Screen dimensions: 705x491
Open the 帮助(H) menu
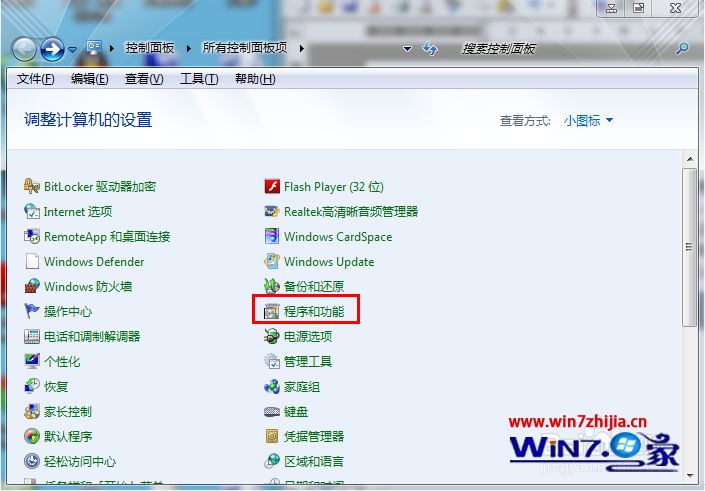[255, 79]
